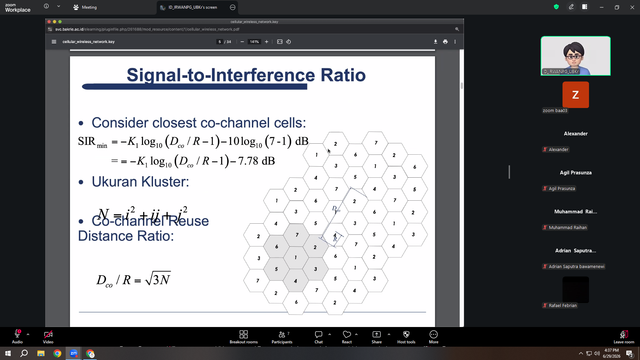This screenshot has width=640, height=360.
Task: Open the More options menu
Action: pyautogui.click(x=433, y=337)
